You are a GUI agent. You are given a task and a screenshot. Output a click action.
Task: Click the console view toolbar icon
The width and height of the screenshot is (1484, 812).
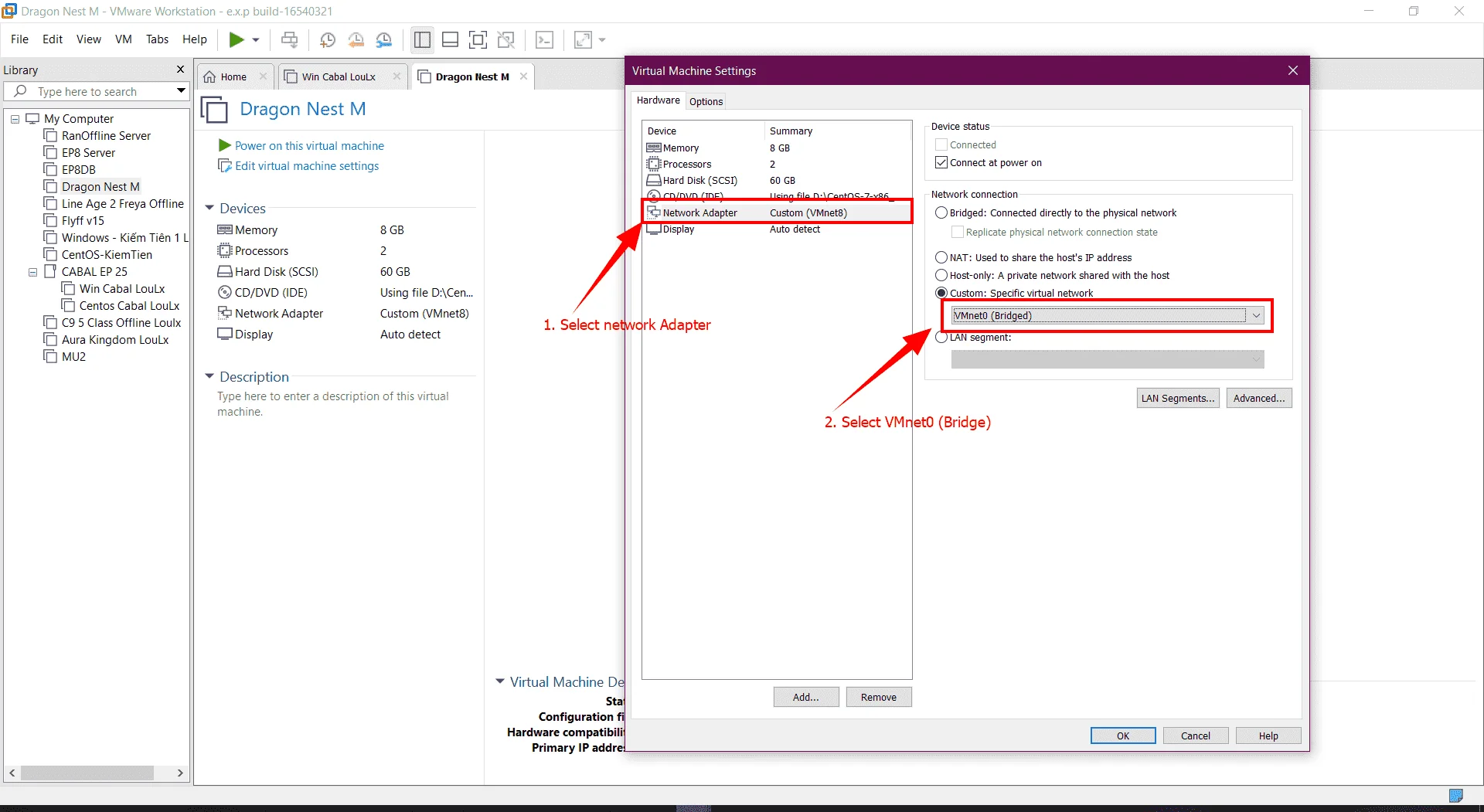point(545,39)
